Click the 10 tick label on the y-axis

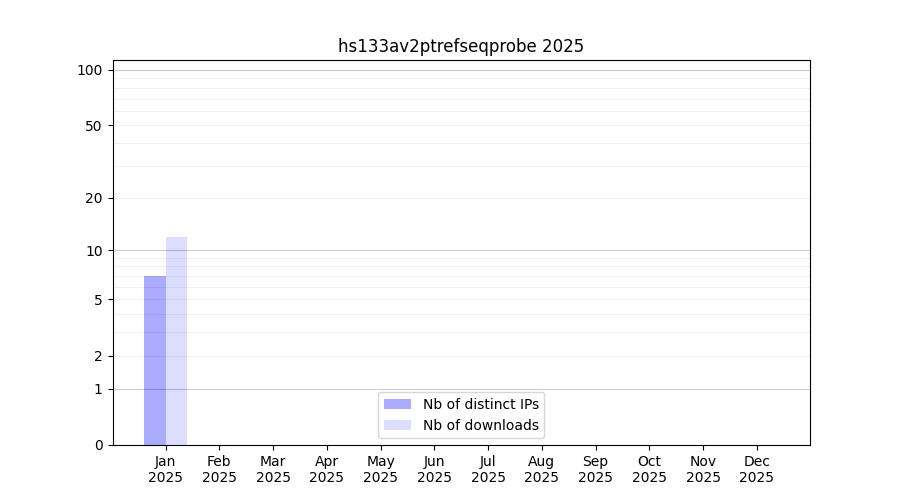(x=94, y=251)
